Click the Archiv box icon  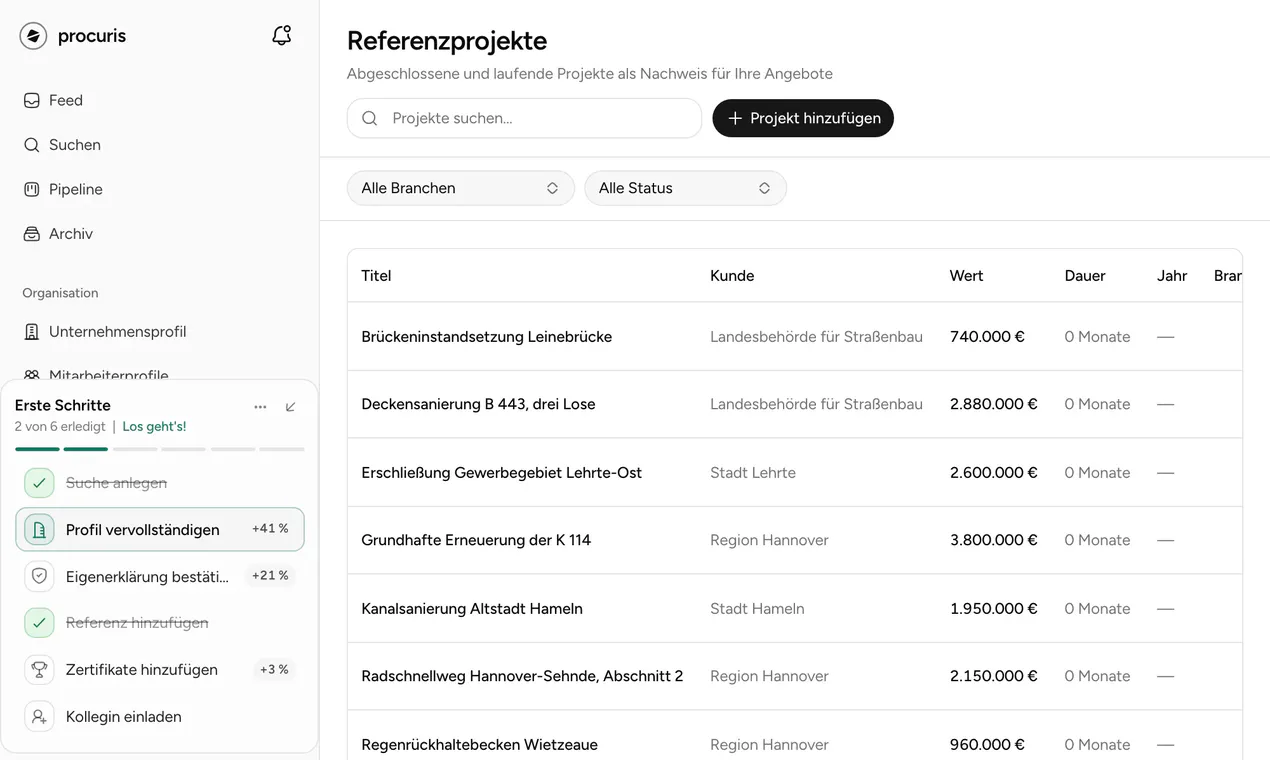tap(31, 234)
